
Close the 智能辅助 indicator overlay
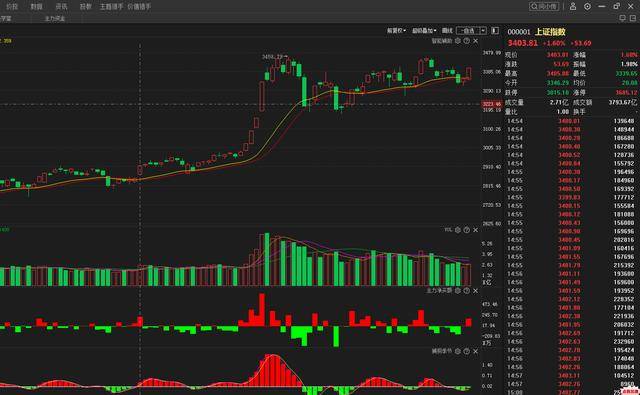coord(476,41)
